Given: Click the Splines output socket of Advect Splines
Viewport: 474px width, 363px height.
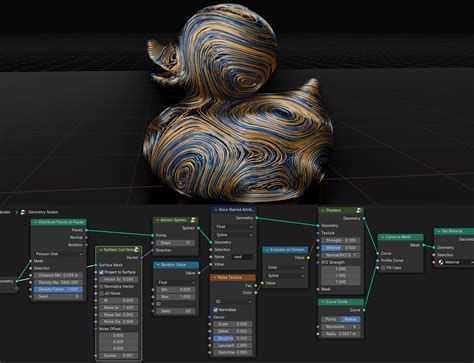Looking at the screenshot, I should [198, 228].
